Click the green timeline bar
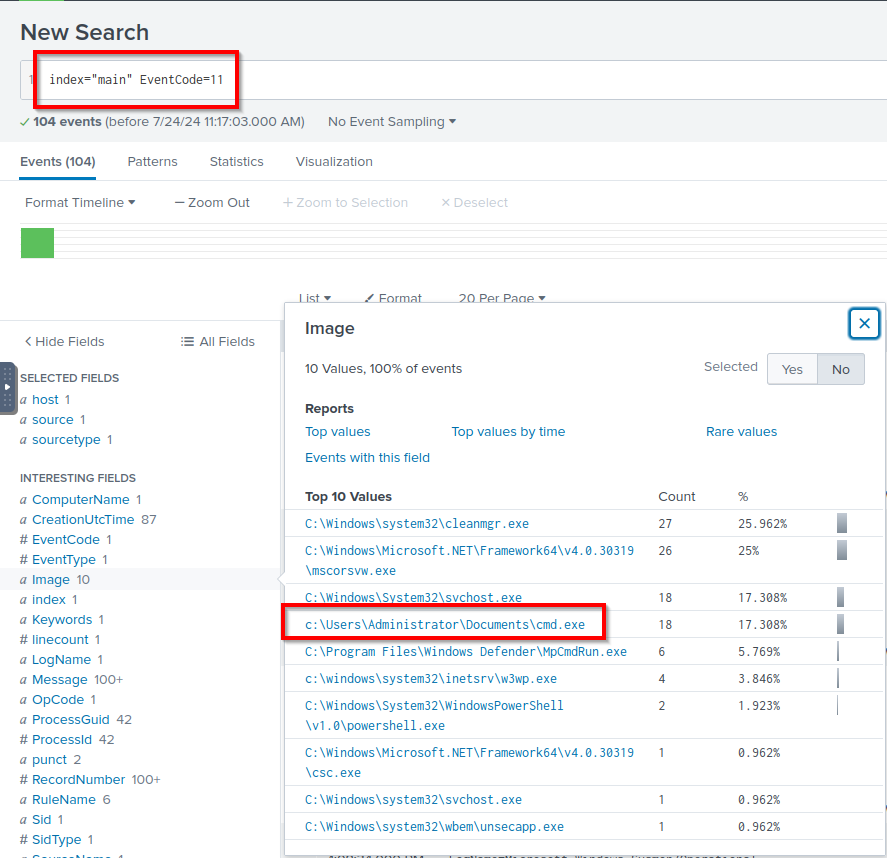 tap(37, 243)
